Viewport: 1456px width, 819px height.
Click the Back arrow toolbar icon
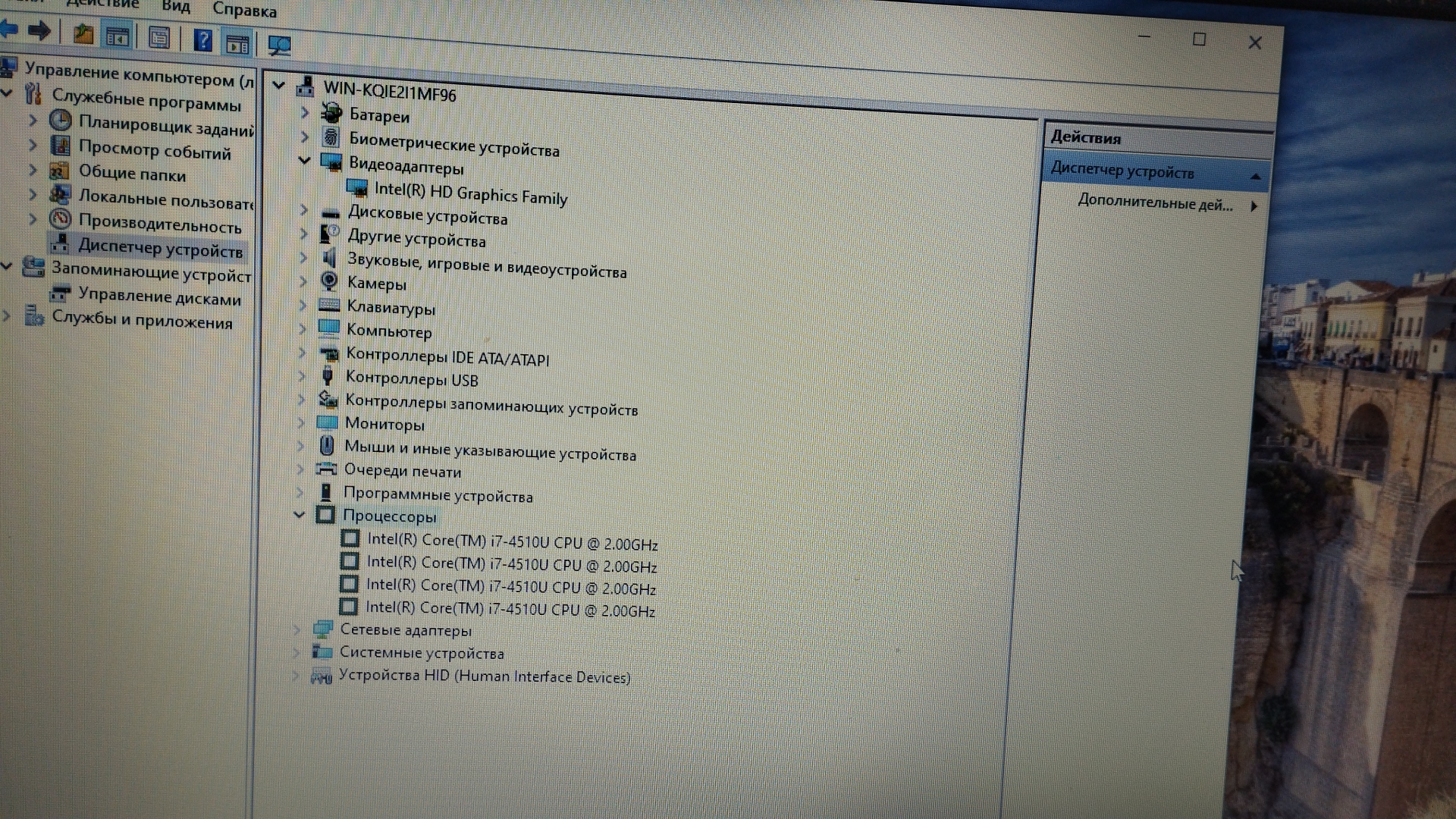click(x=9, y=29)
